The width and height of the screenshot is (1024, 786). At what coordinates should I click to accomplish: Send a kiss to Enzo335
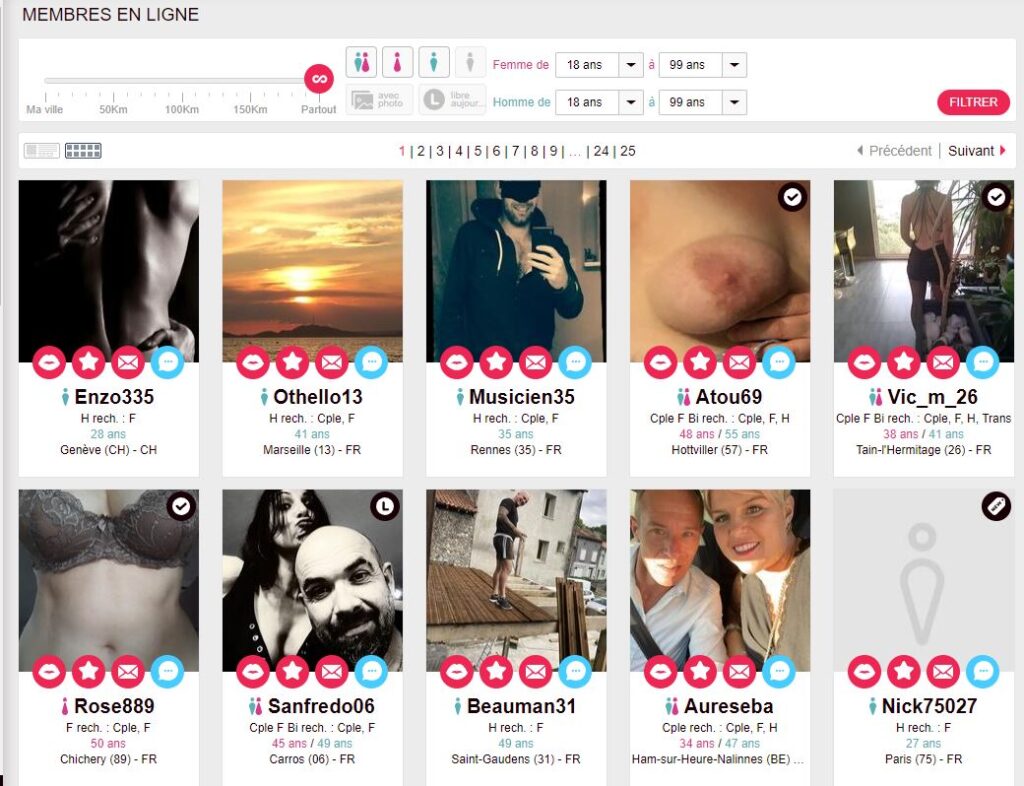click(50, 362)
